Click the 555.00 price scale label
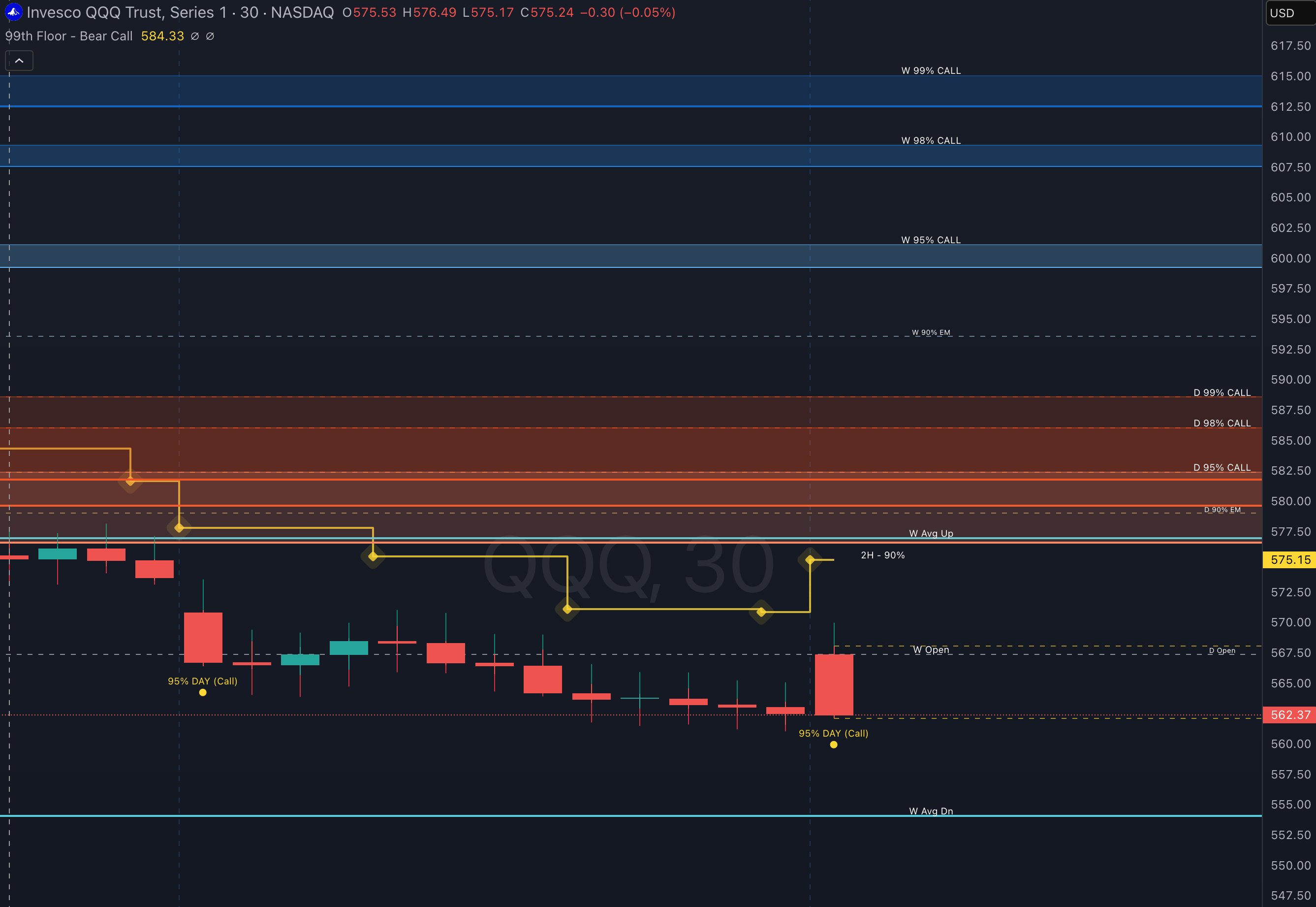 (x=1290, y=805)
